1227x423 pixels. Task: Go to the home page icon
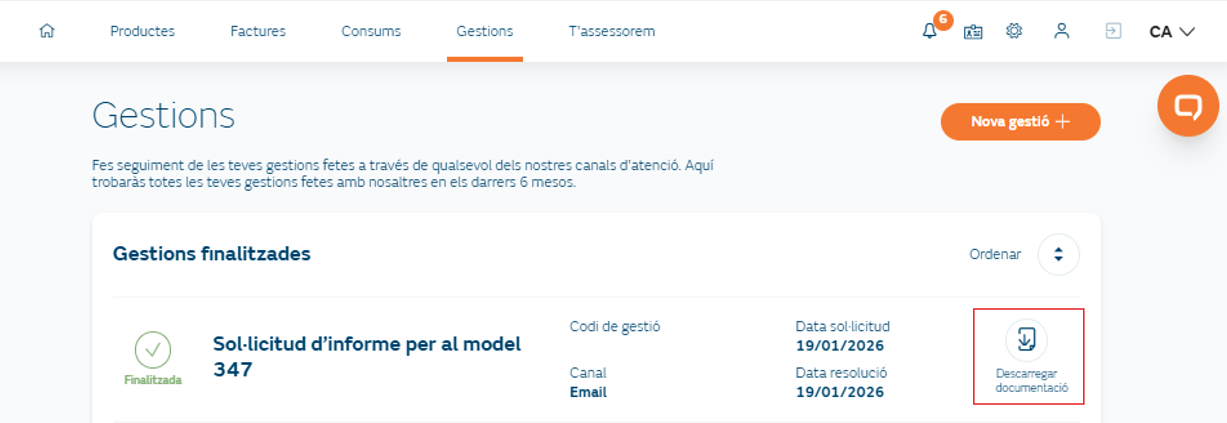tap(46, 31)
